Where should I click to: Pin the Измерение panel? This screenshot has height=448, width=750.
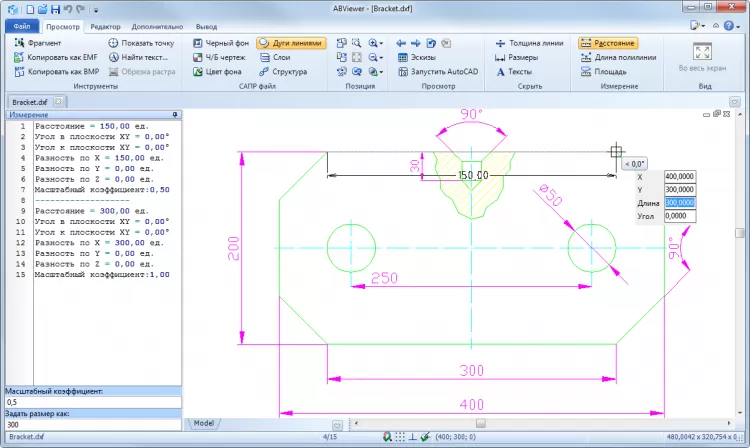tap(175, 115)
